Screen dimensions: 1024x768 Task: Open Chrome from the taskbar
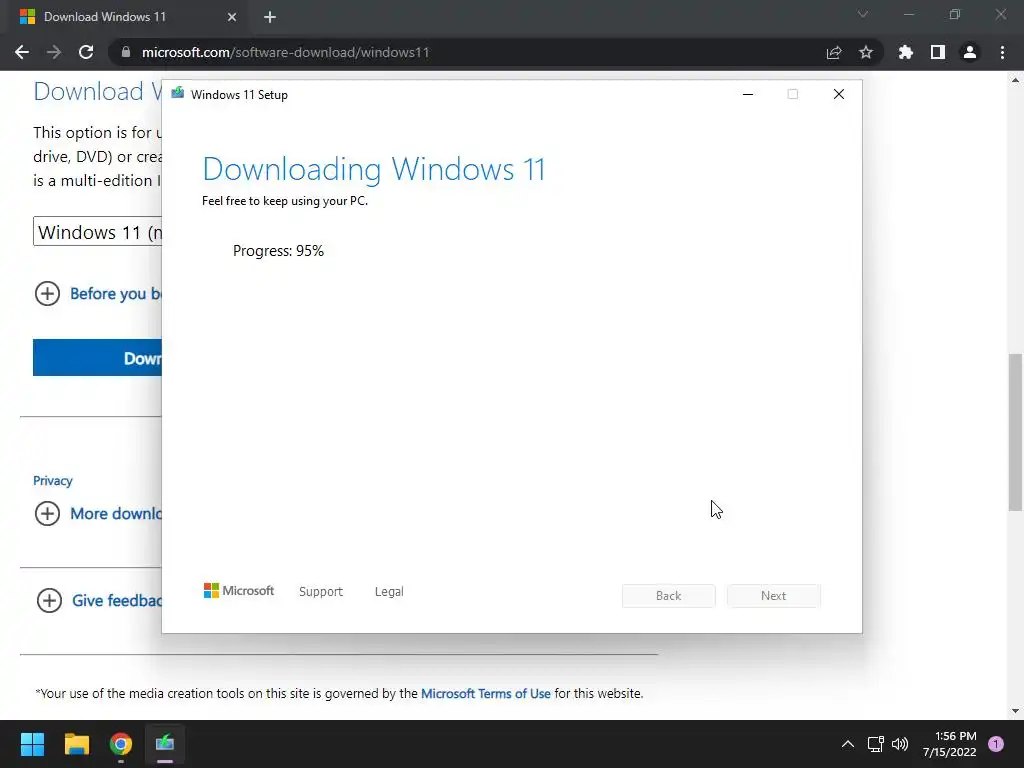coord(121,744)
